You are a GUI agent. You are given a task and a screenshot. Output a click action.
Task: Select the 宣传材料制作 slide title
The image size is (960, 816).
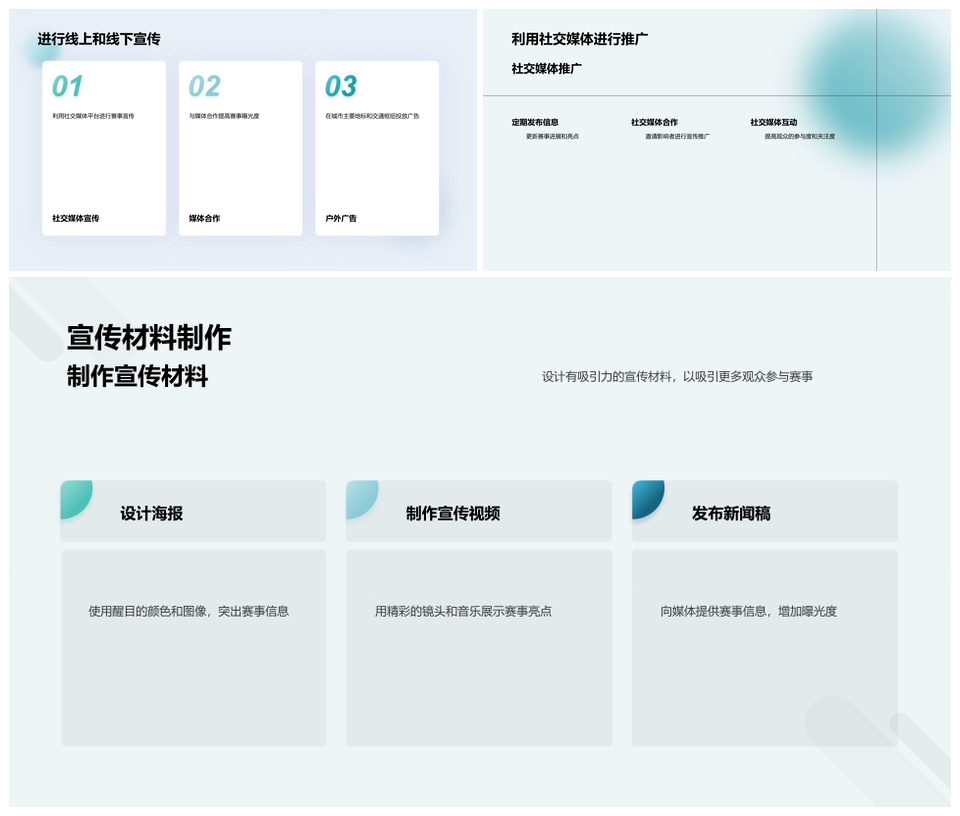pos(149,338)
